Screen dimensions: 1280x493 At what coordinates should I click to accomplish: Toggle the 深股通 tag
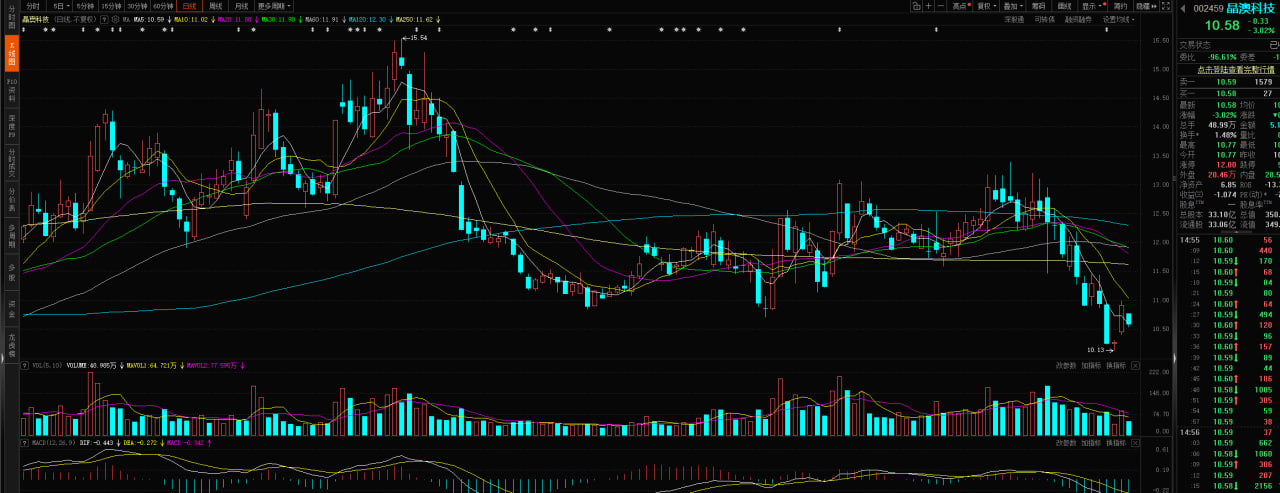pos(1014,19)
